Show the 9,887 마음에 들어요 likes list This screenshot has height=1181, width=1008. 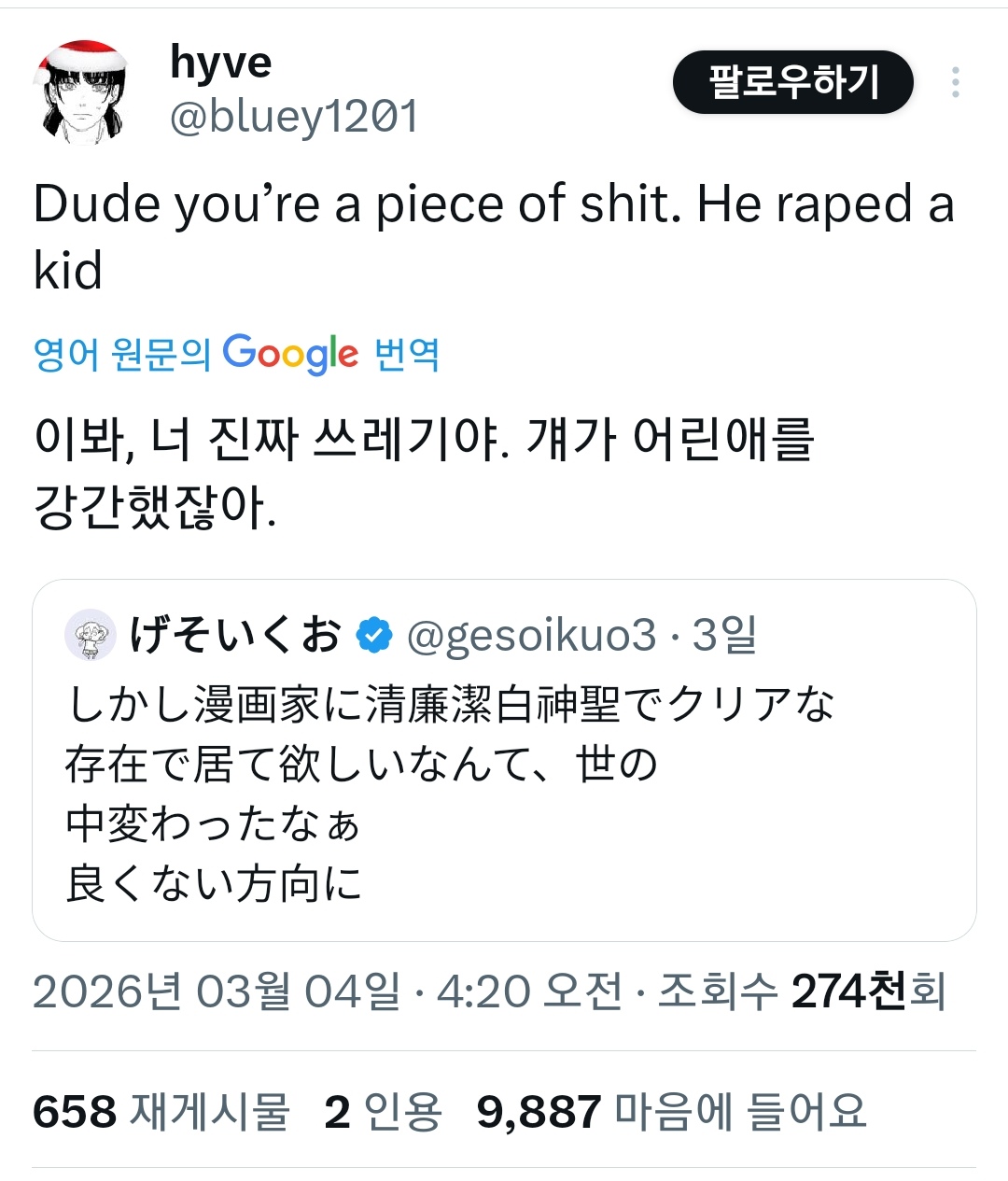671,1111
